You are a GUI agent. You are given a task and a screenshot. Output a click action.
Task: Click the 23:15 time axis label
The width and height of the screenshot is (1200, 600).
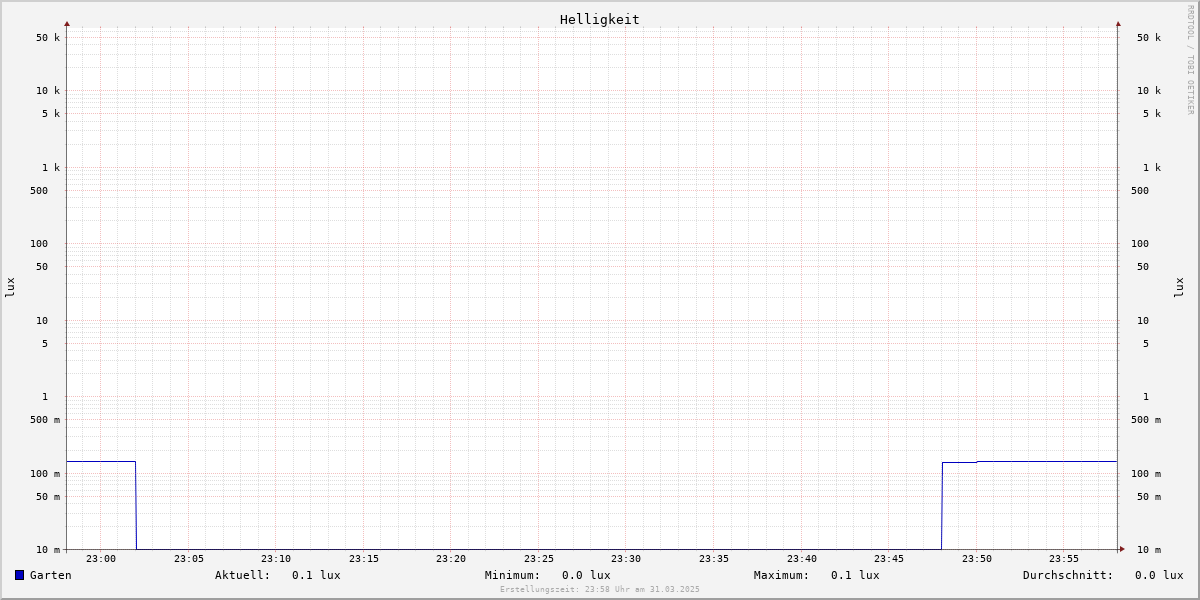tap(364, 559)
